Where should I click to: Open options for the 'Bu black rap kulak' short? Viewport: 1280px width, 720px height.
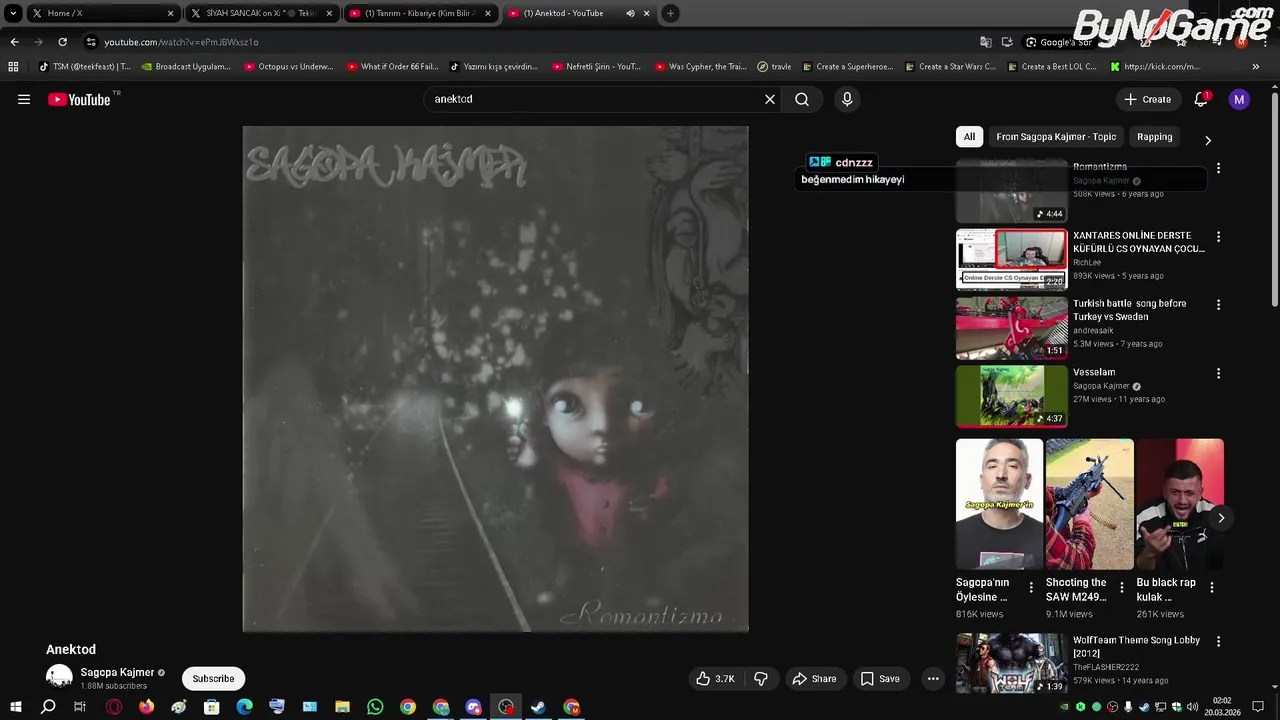(1212, 588)
